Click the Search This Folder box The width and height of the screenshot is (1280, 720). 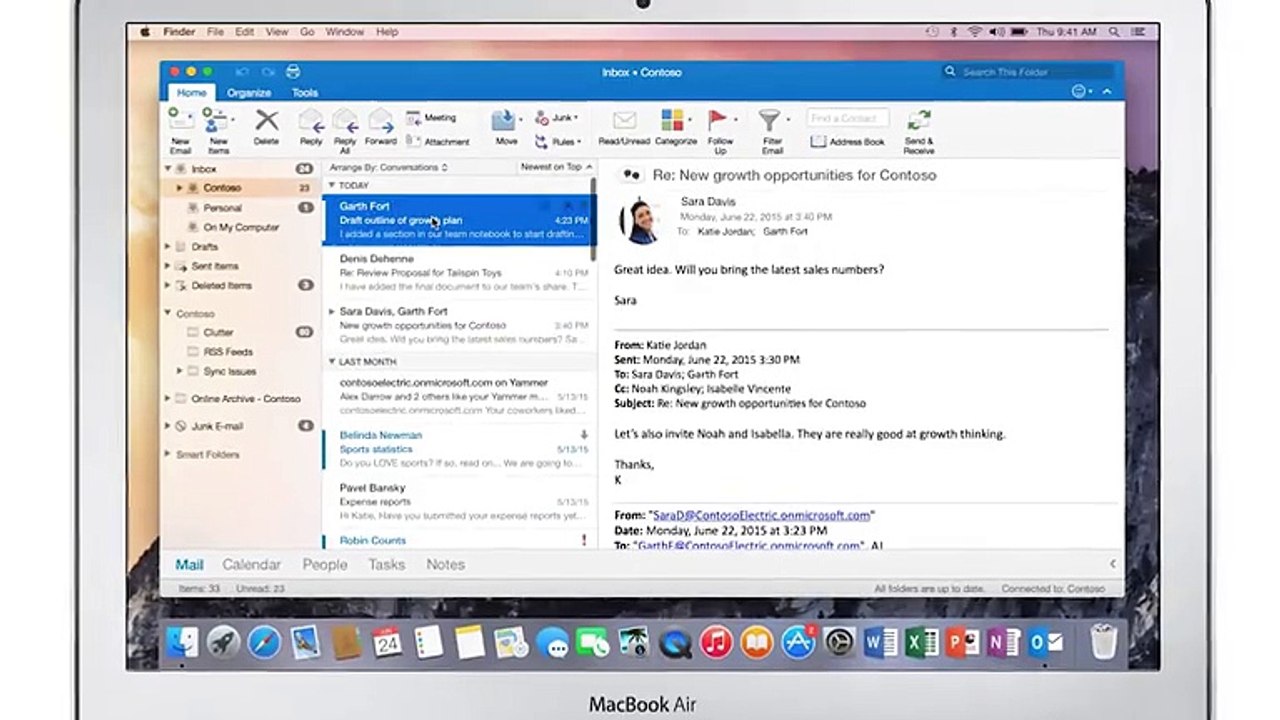tap(1027, 72)
